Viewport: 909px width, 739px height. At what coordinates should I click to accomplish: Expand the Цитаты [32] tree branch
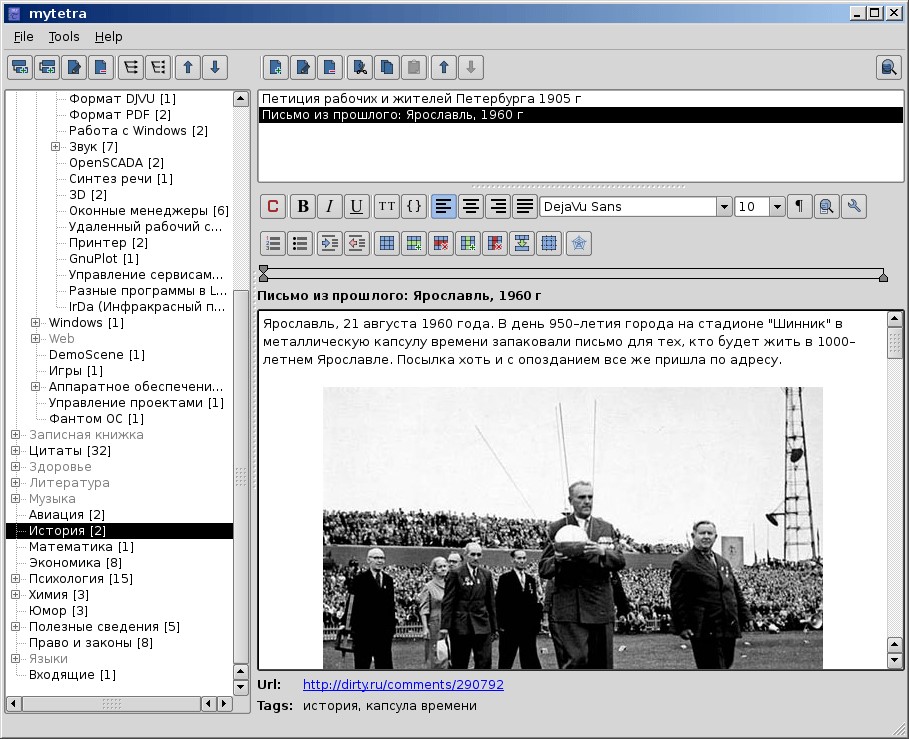tap(16, 451)
